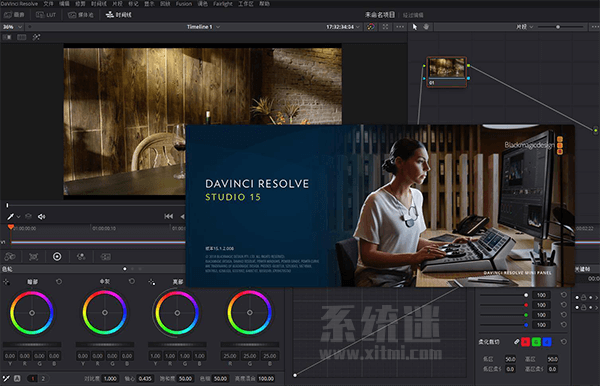The height and width of the screenshot is (386, 600).
Task: Toggle the highlight magic wand icon
Action: coord(36,37)
